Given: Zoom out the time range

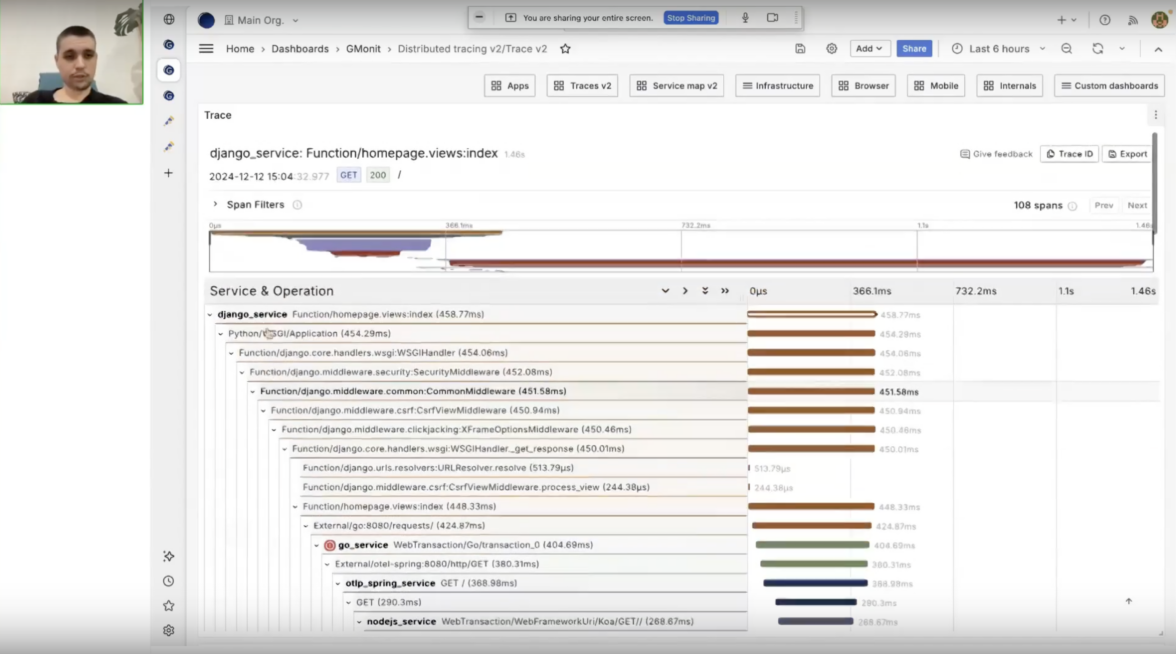Looking at the screenshot, I should point(1066,49).
